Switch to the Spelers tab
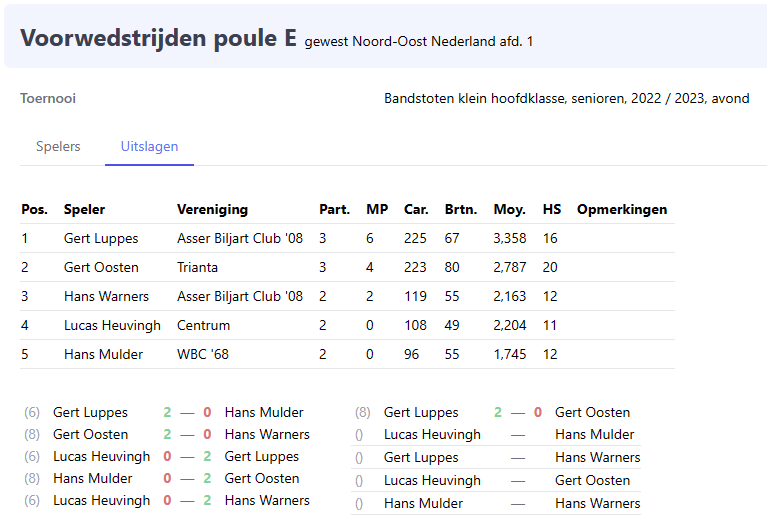 58,146
